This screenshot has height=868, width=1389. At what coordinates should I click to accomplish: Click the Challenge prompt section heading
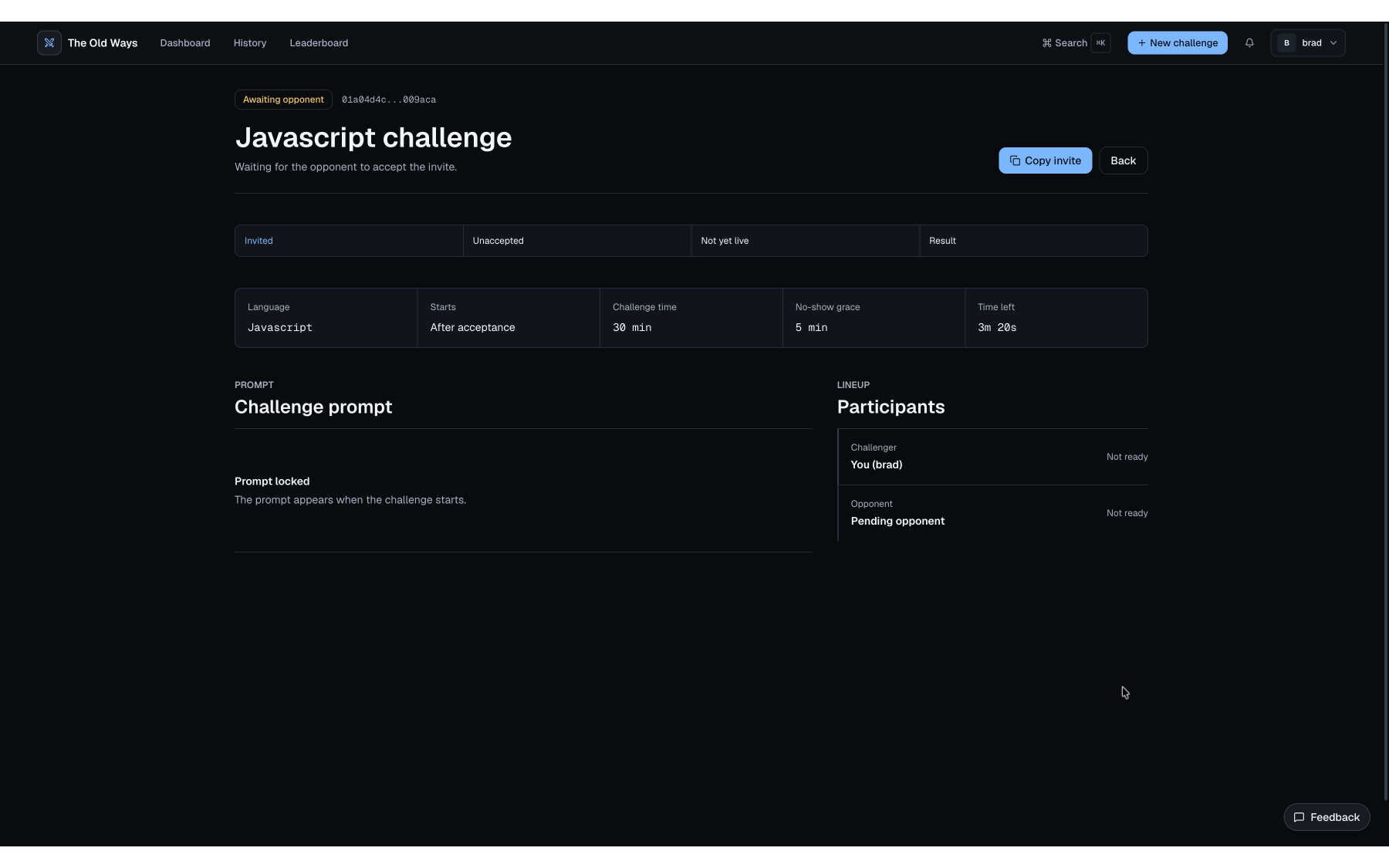313,407
